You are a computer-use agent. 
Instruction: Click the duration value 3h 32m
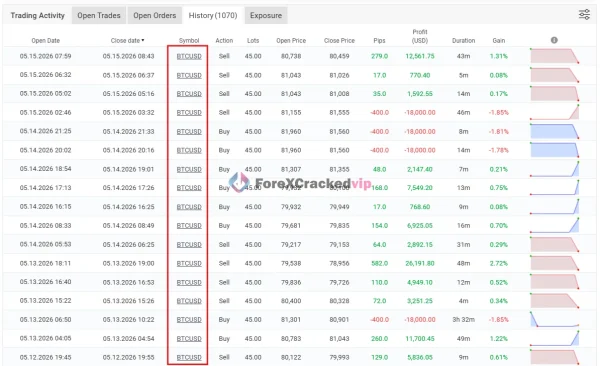click(x=463, y=320)
